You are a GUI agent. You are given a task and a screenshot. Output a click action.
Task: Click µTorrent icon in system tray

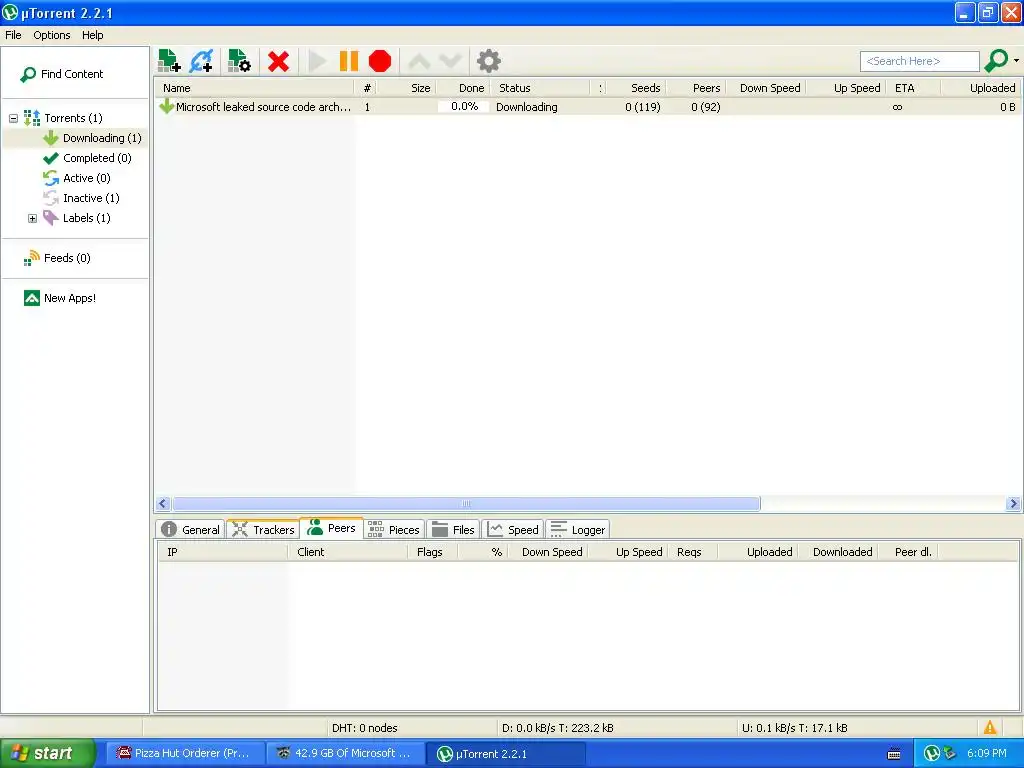[x=931, y=754]
